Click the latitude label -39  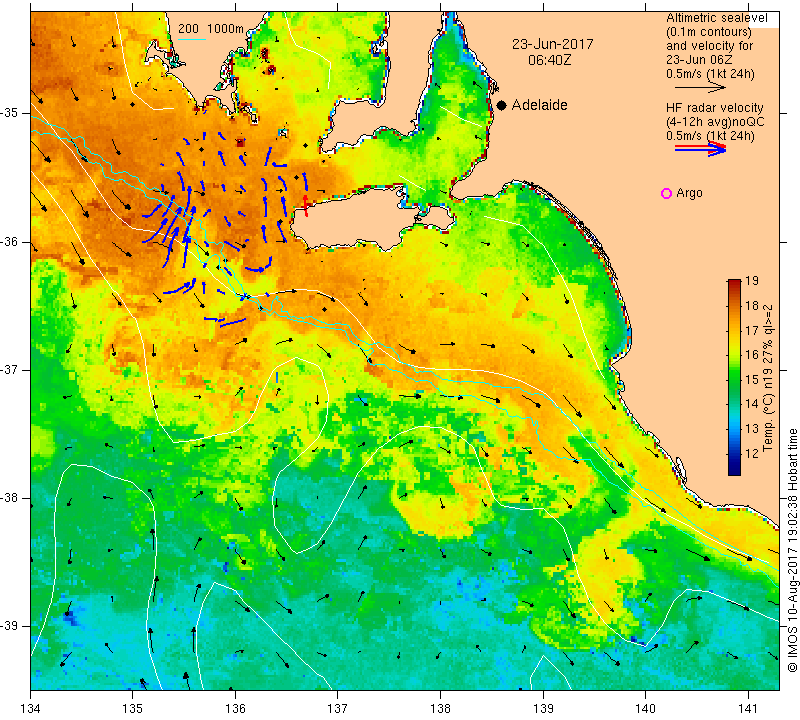click(x=10, y=626)
